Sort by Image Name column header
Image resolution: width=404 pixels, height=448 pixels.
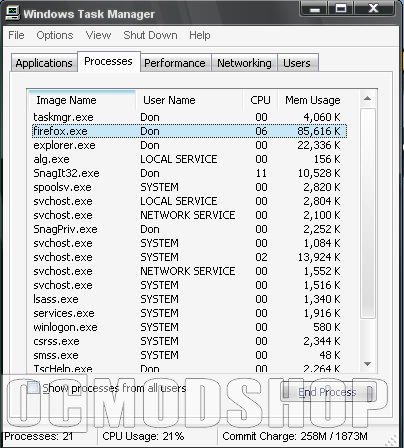click(82, 100)
